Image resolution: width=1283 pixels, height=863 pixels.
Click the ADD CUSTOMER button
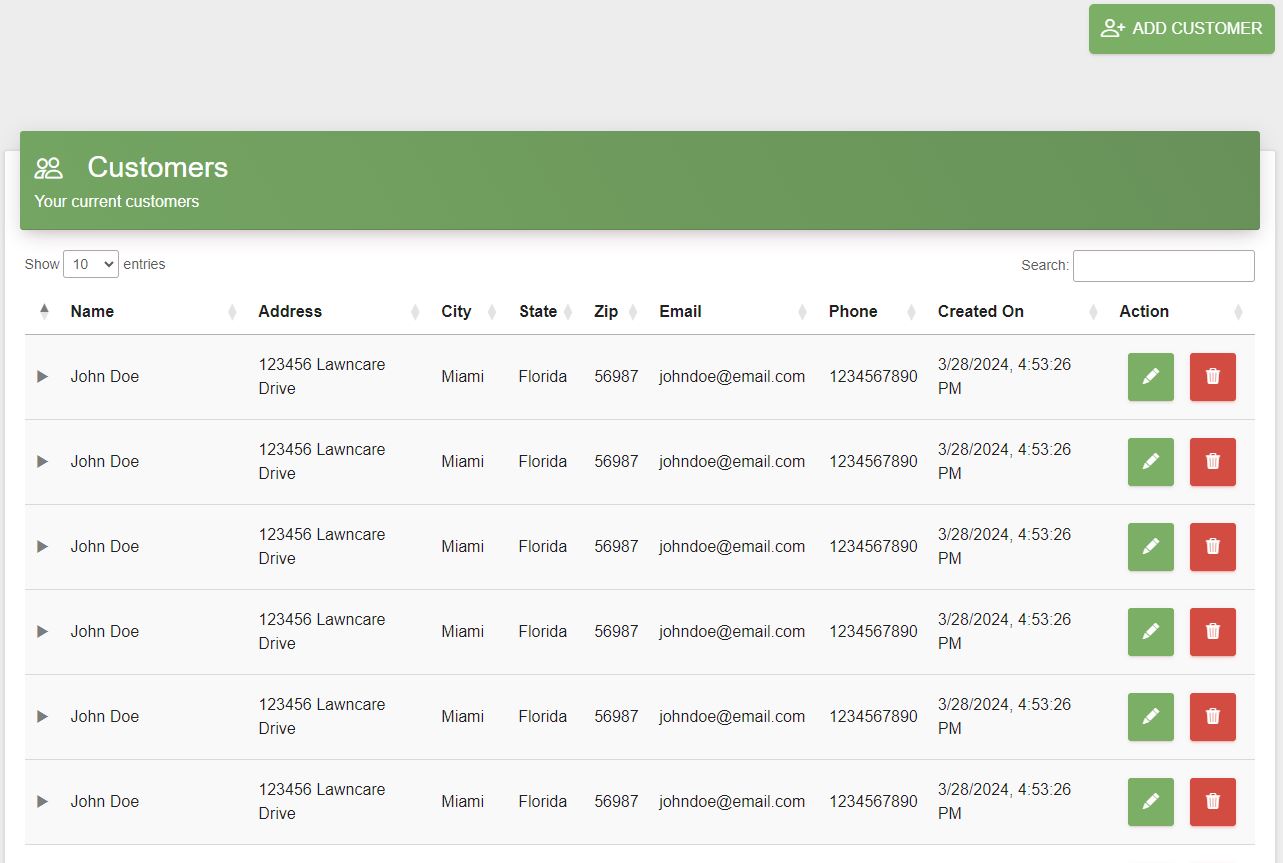coord(1181,28)
